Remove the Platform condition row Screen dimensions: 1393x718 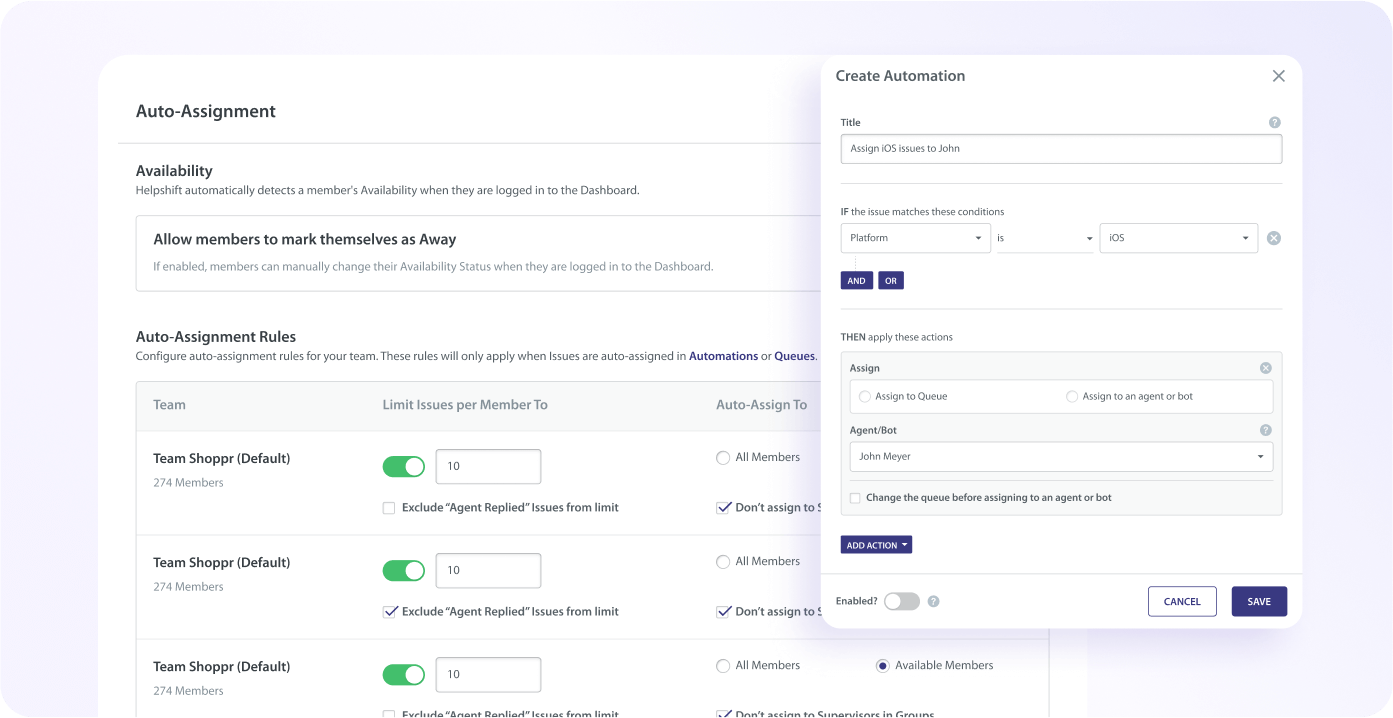[x=1273, y=237]
